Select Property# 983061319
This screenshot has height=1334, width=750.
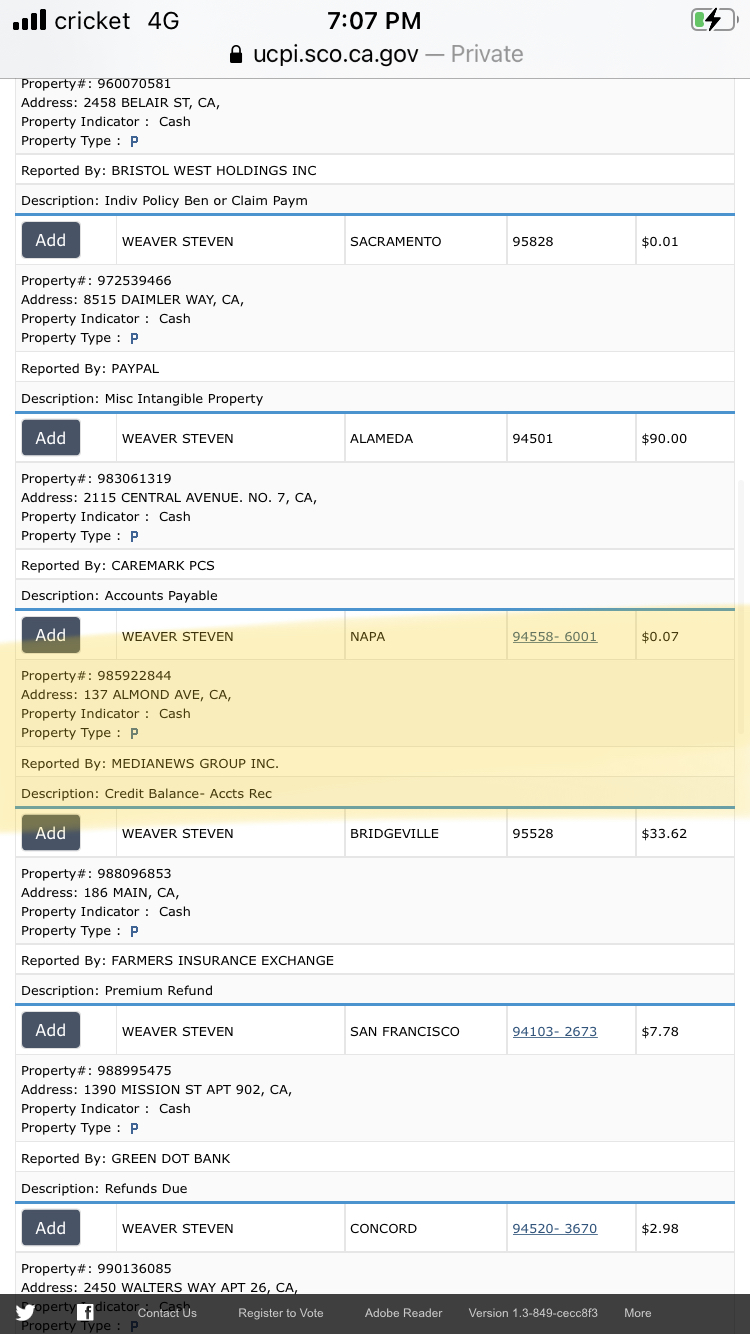click(x=96, y=479)
